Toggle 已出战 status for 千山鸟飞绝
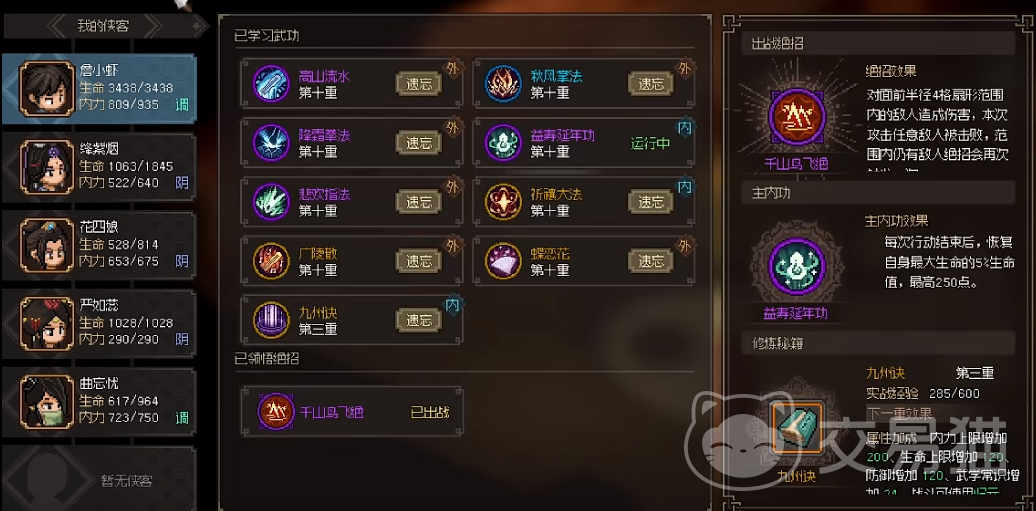The width and height of the screenshot is (1036, 511). click(430, 413)
